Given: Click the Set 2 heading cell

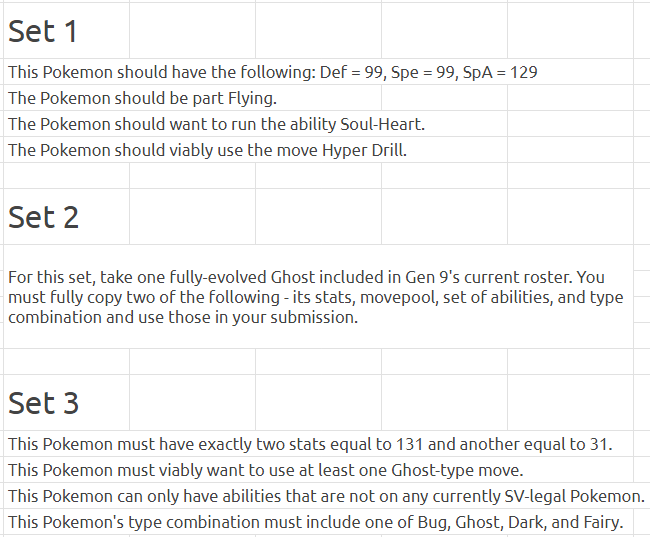Looking at the screenshot, I should (x=66, y=216).
